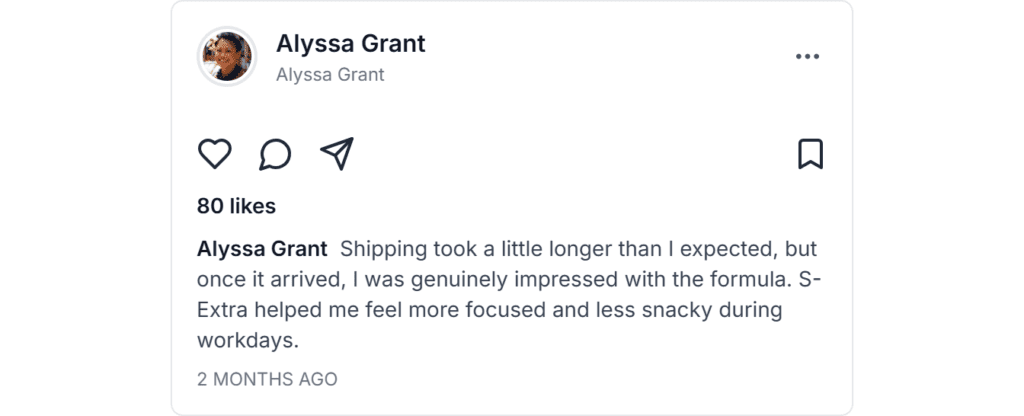The width and height of the screenshot is (1024, 416).
Task: Toggle bookmark saved state for this post
Action: (x=810, y=154)
